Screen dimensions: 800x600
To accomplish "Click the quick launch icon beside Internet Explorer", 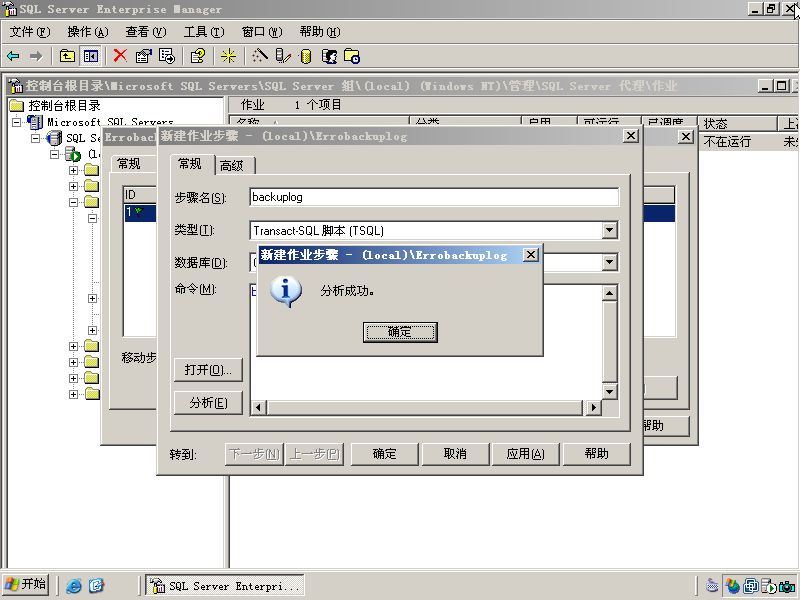I will click(x=96, y=585).
